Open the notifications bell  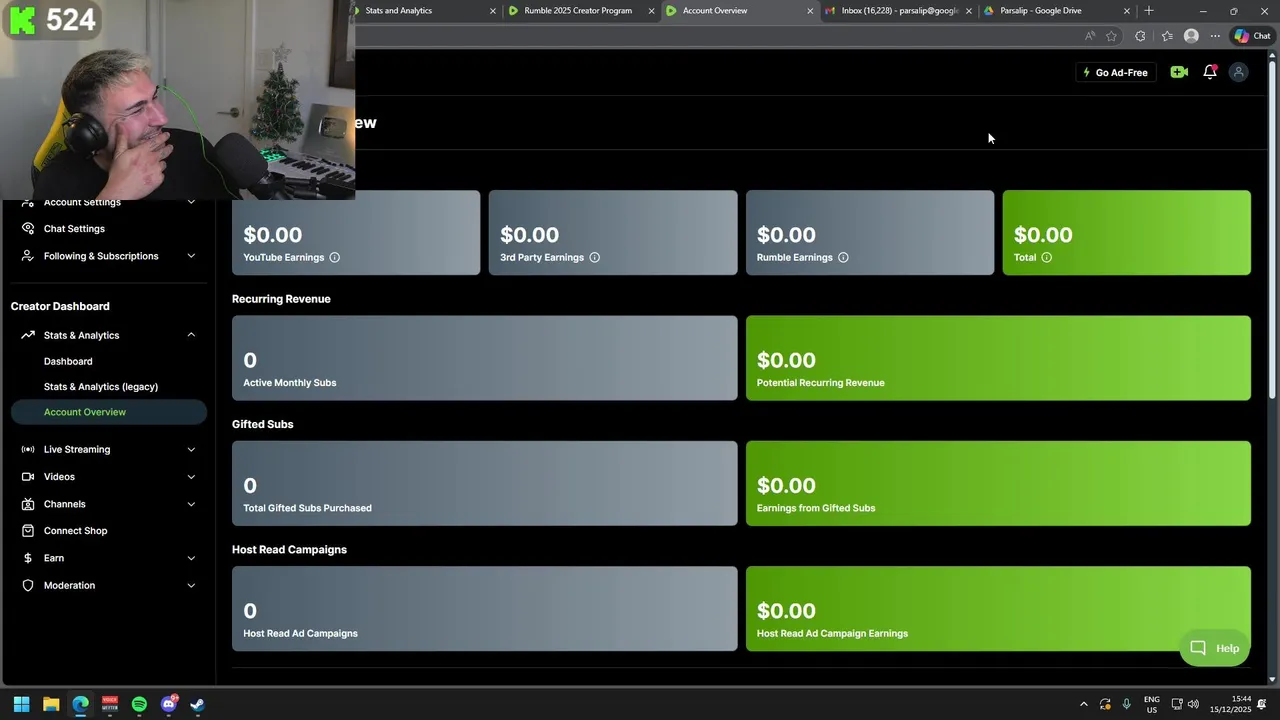point(1210,72)
